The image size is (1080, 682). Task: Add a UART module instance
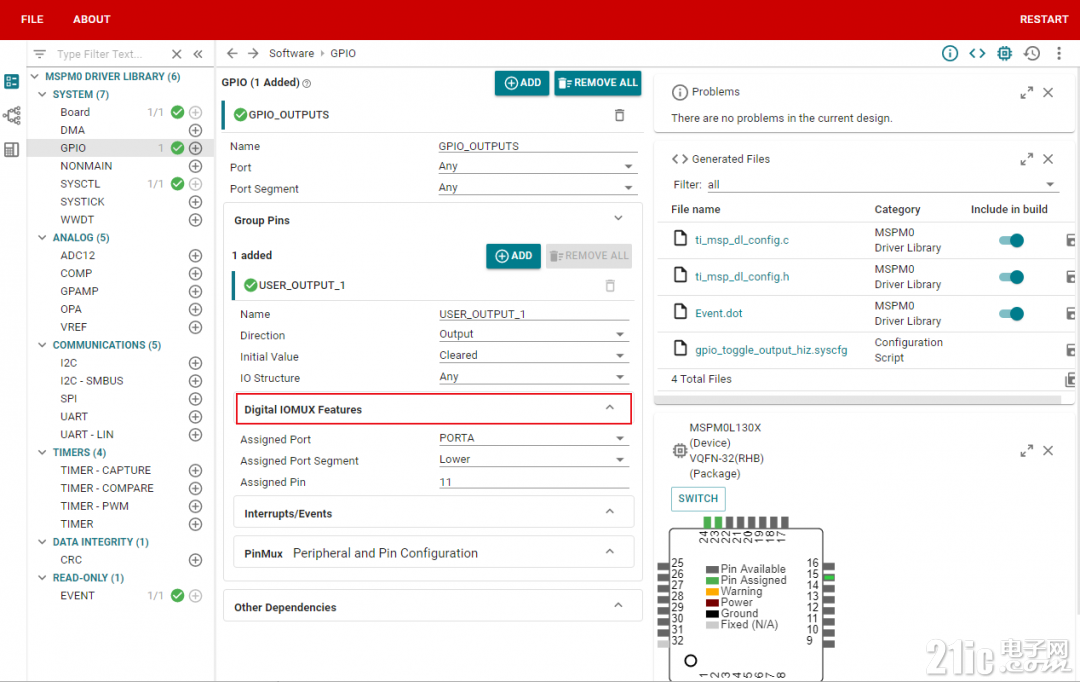(196, 417)
